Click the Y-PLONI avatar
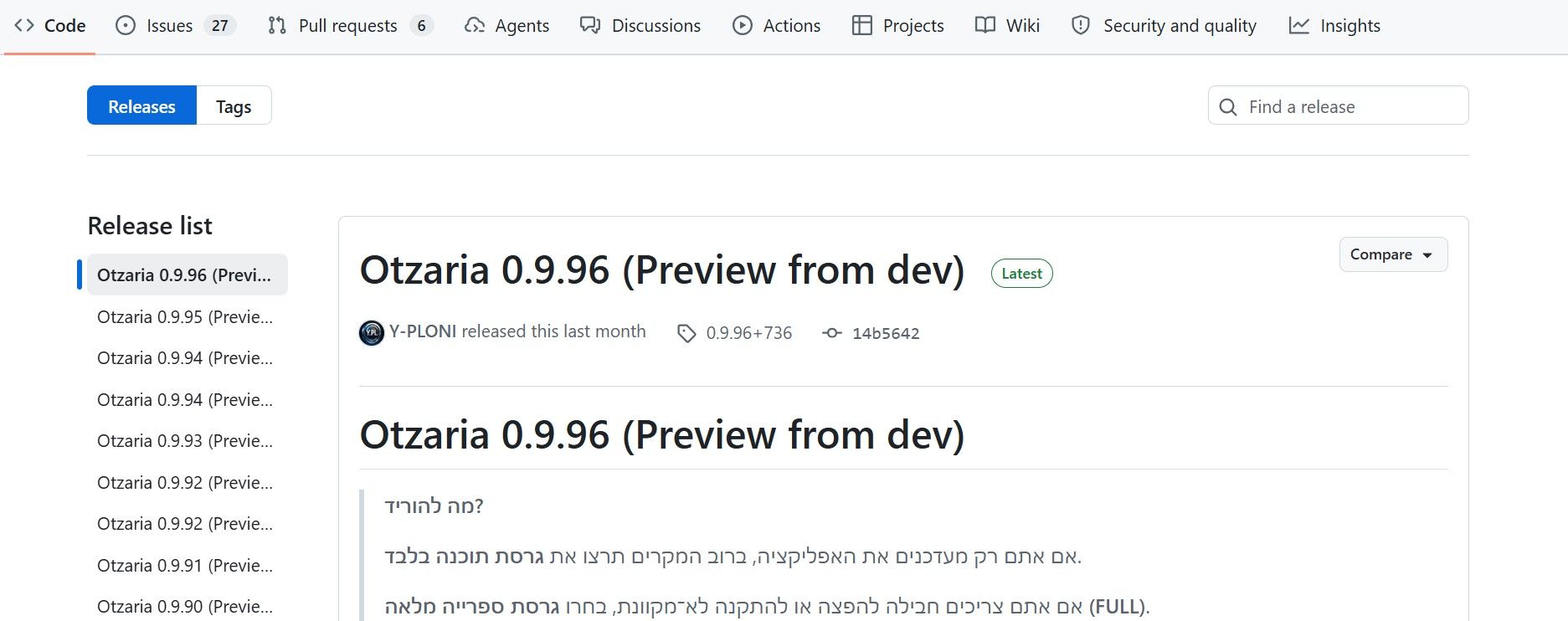Viewport: 1568px width, 621px height. [x=372, y=333]
